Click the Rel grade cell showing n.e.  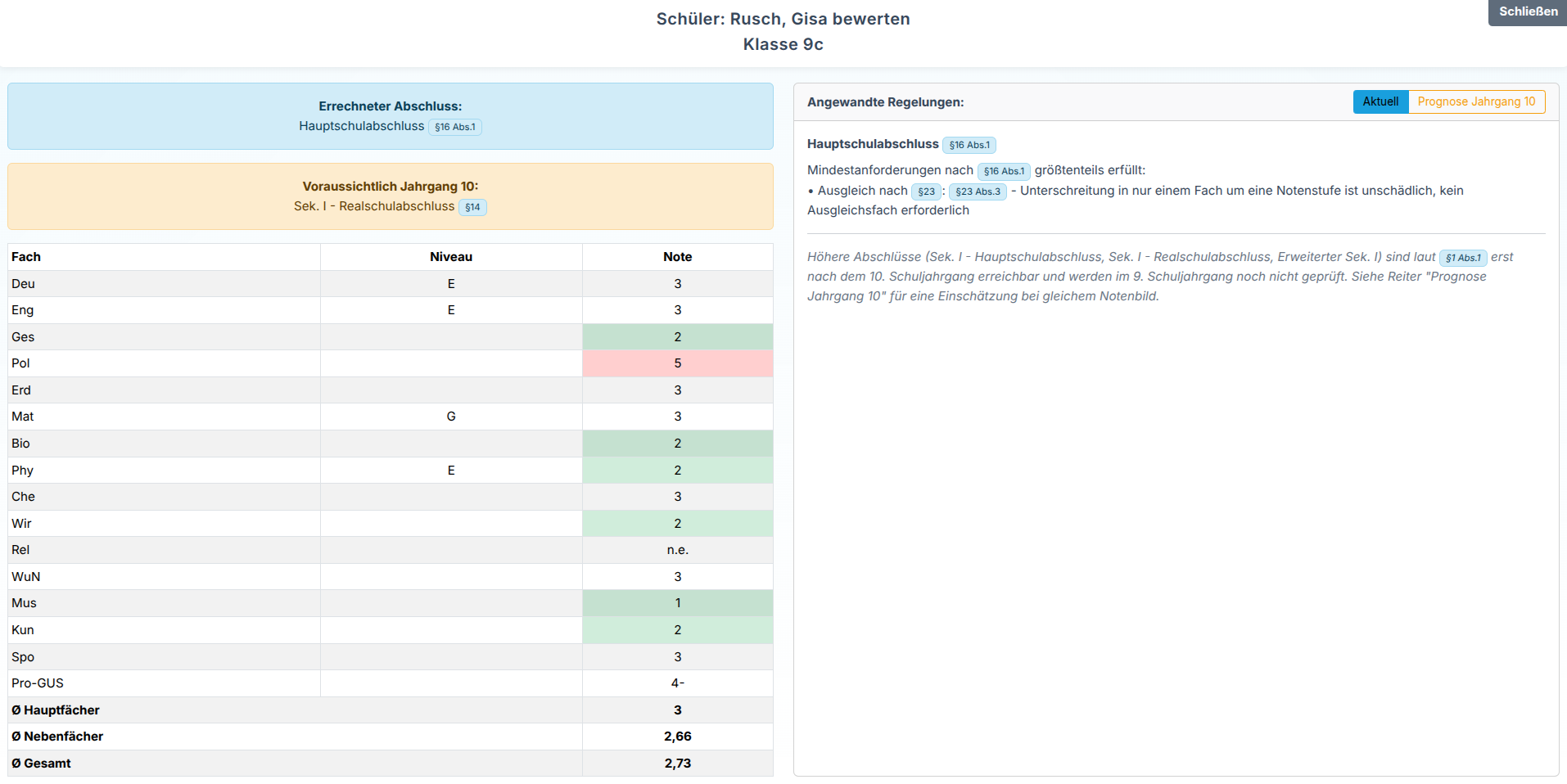point(677,550)
